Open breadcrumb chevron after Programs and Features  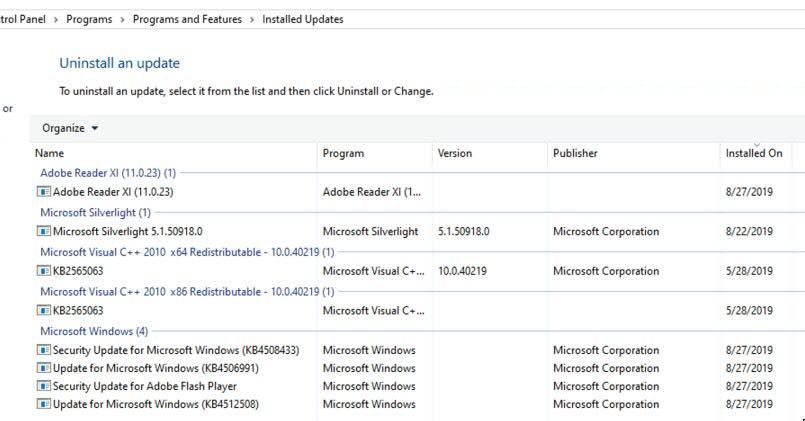(252, 20)
